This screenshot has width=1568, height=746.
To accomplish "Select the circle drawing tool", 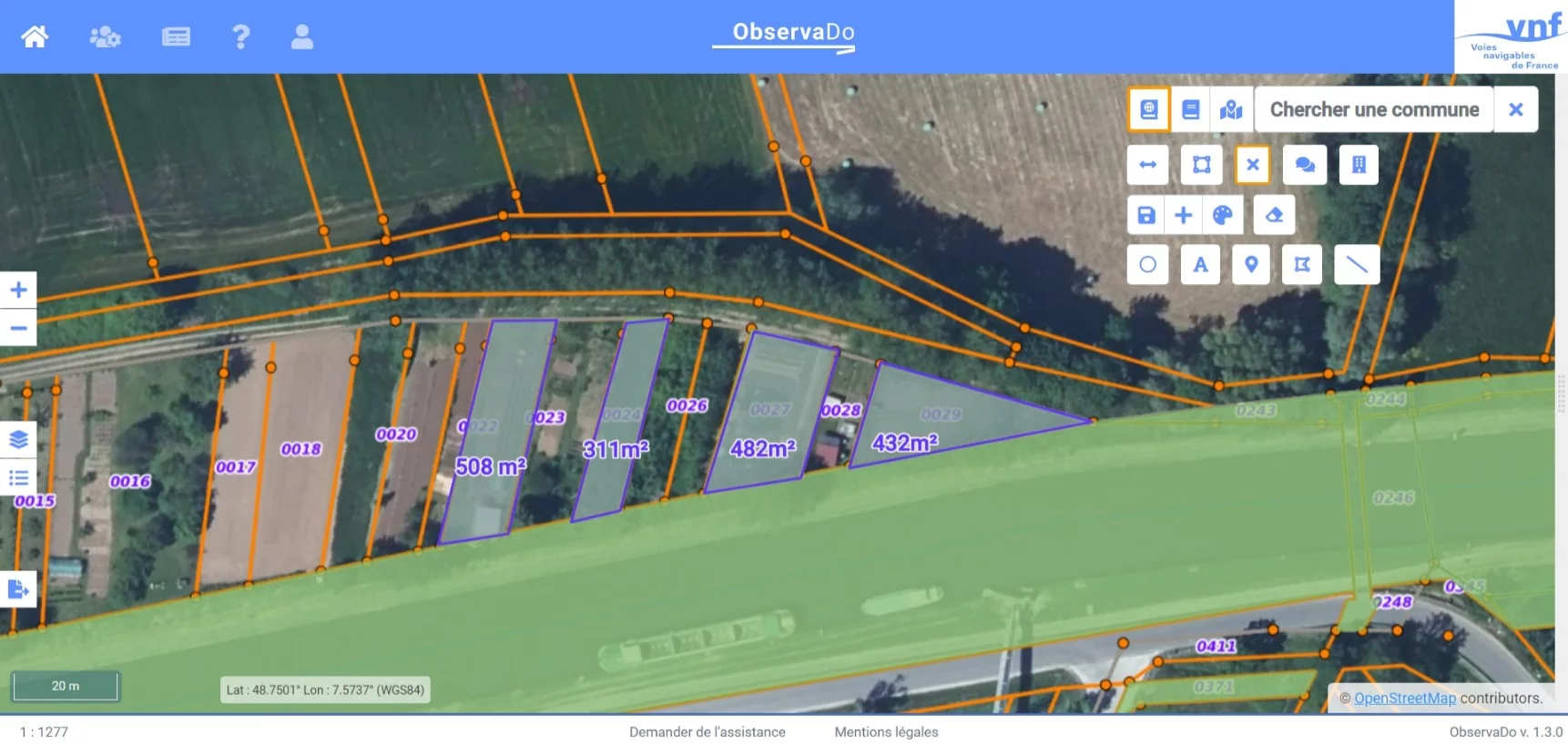I will pyautogui.click(x=1147, y=264).
